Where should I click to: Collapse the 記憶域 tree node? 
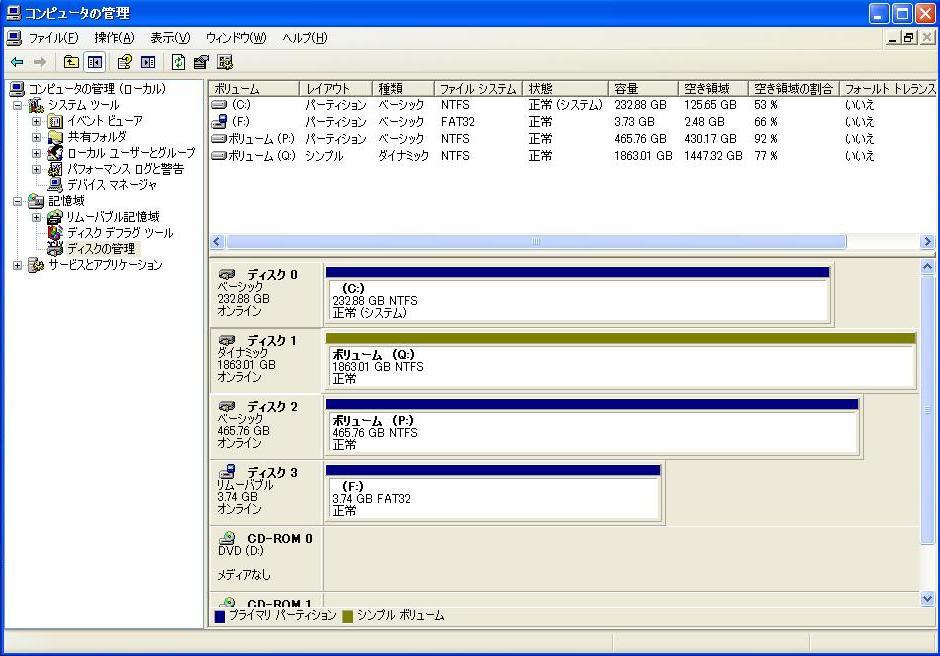17,201
